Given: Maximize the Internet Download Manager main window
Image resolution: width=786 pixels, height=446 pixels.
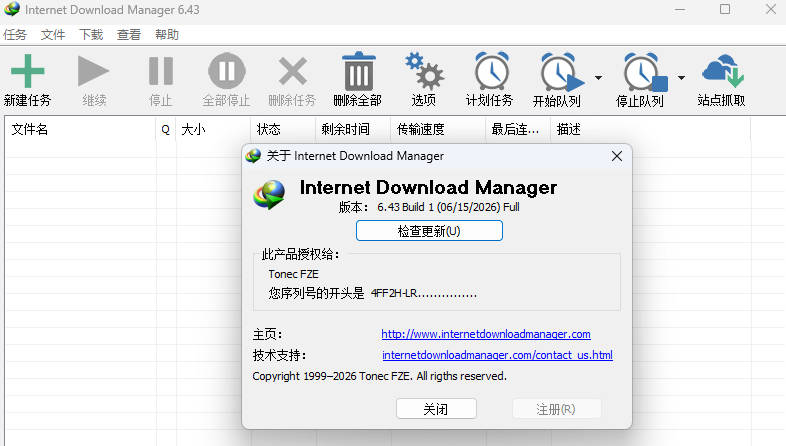Looking at the screenshot, I should click(x=725, y=9).
